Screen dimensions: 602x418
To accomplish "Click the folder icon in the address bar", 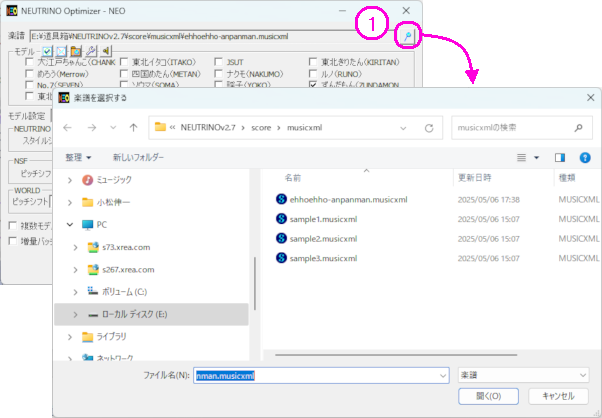I will pyautogui.click(x=160, y=127).
